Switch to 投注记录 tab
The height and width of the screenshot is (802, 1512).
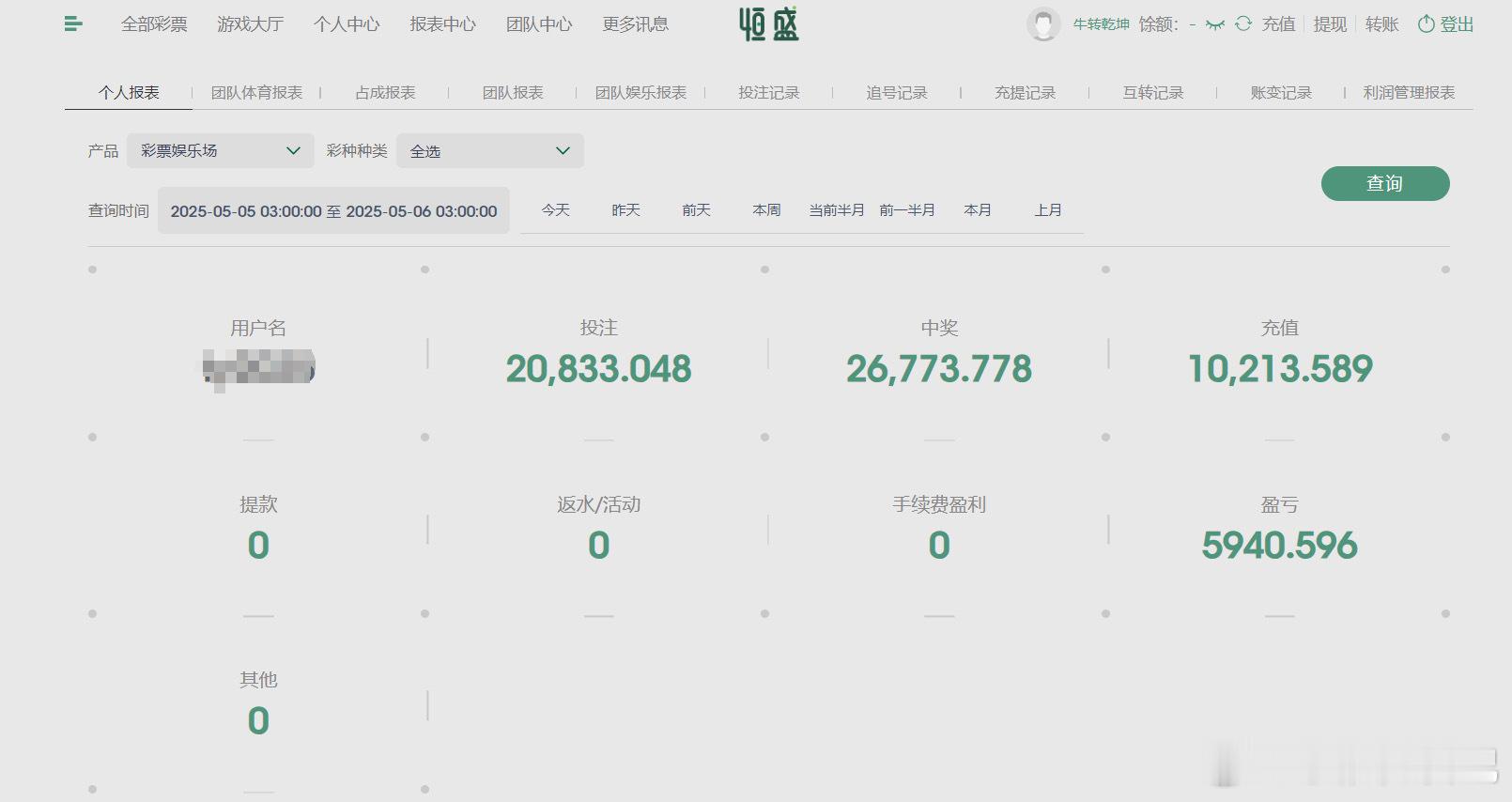tap(768, 92)
